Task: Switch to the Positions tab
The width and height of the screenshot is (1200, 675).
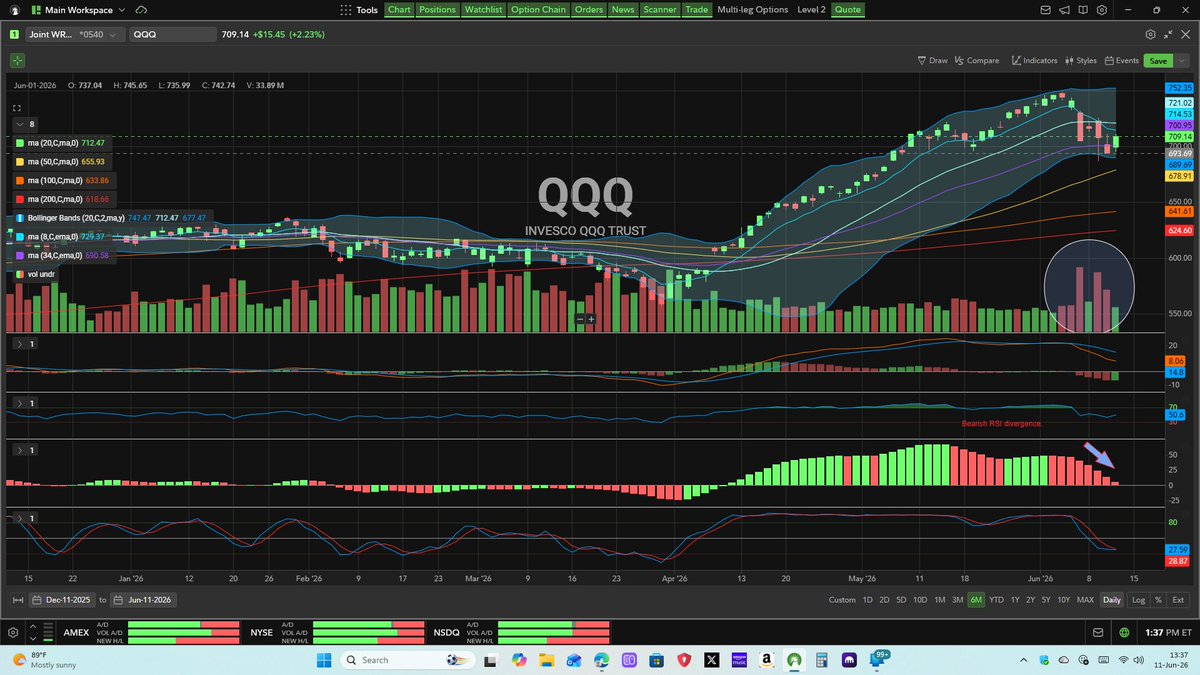Action: point(437,9)
